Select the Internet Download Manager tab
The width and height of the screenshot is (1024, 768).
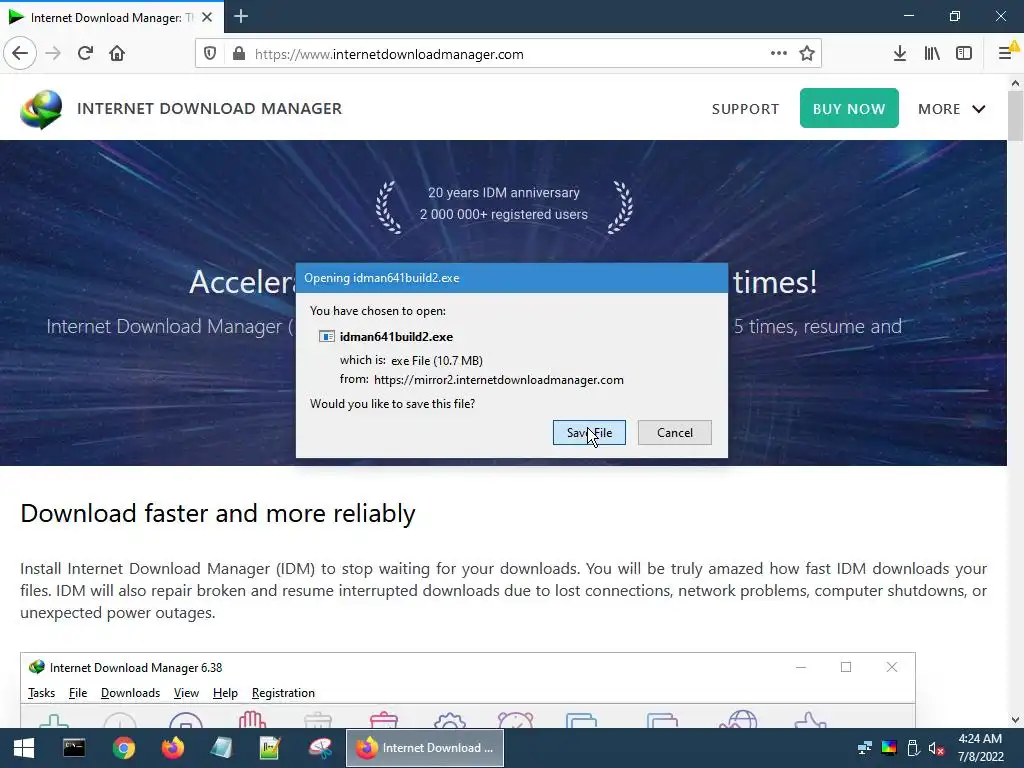112,17
